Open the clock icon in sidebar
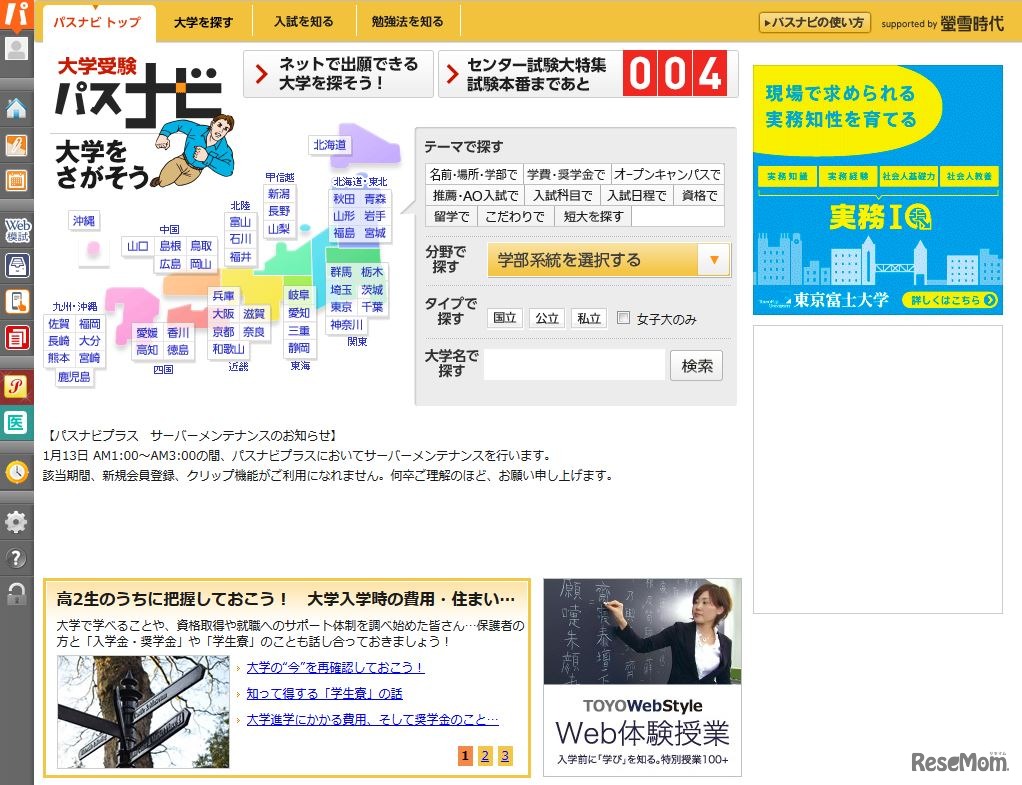The image size is (1022, 785). (x=16, y=472)
